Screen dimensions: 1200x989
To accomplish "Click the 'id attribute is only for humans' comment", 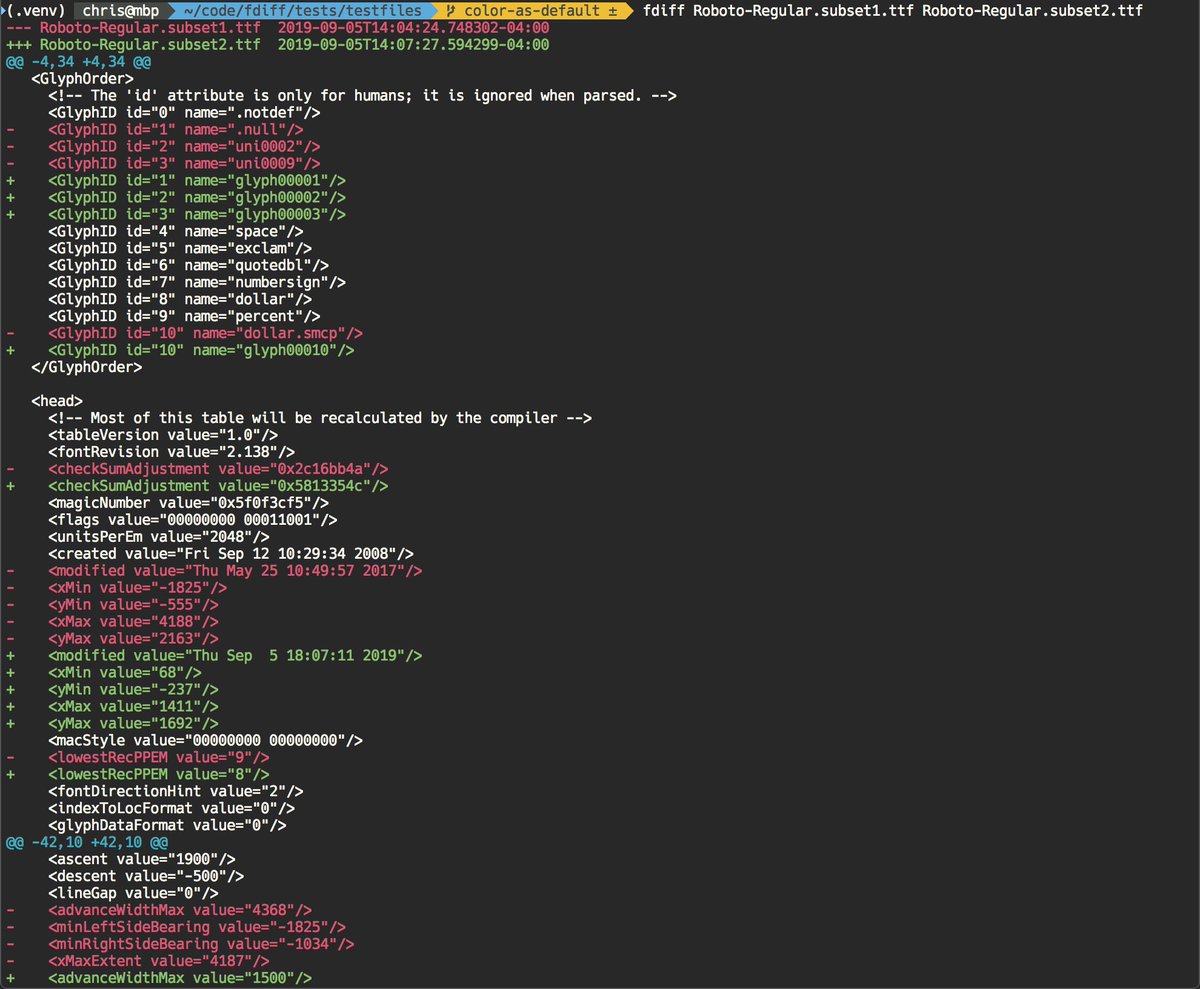I will tap(363, 96).
